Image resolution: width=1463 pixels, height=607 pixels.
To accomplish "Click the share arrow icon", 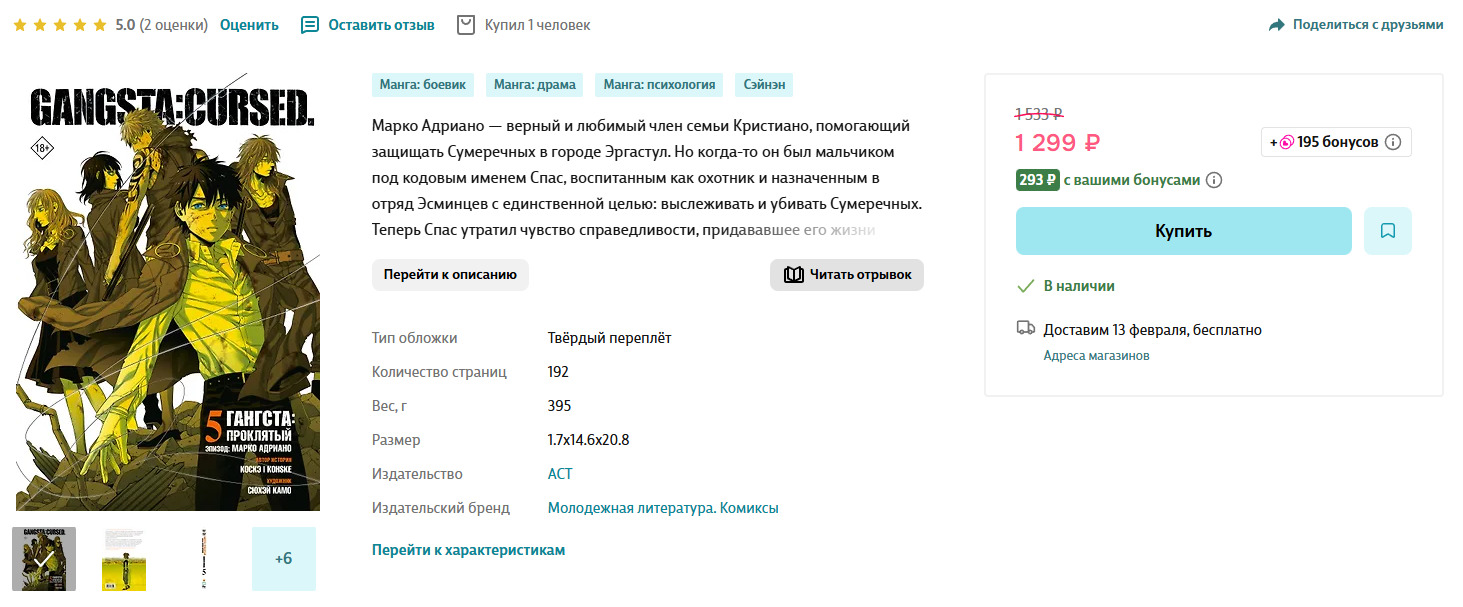I will pyautogui.click(x=1276, y=25).
